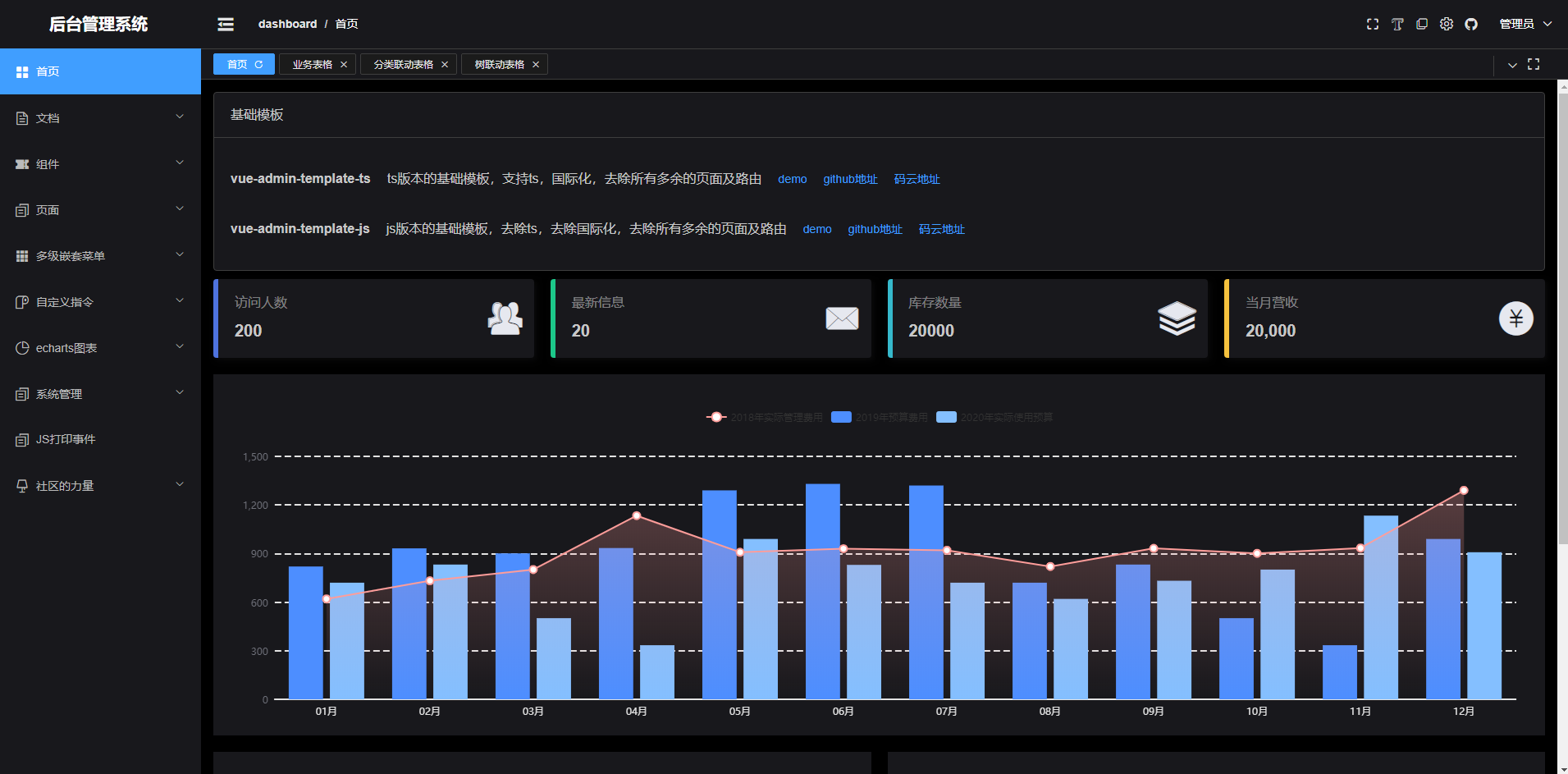1568x774 pixels.
Task: Click the font size icon in the header
Action: click(1397, 24)
